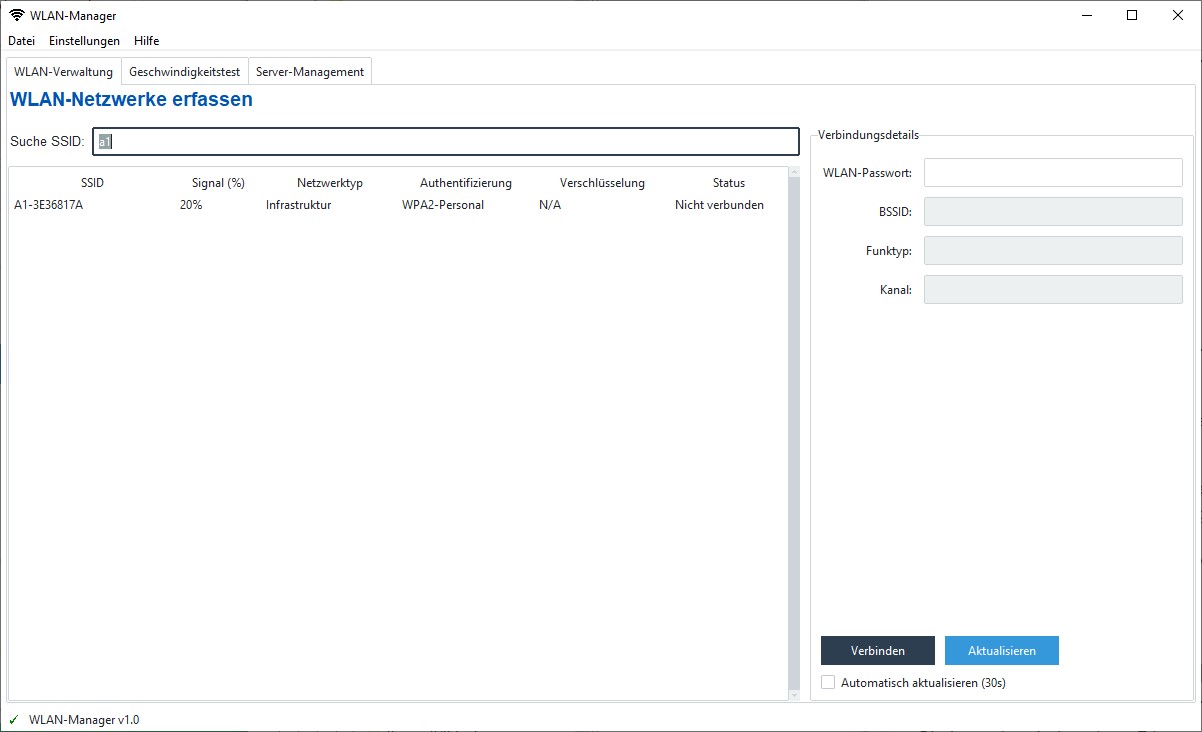1202x732 pixels.
Task: Click the BSSID field in Verbindungsdetails
Action: click(1052, 211)
